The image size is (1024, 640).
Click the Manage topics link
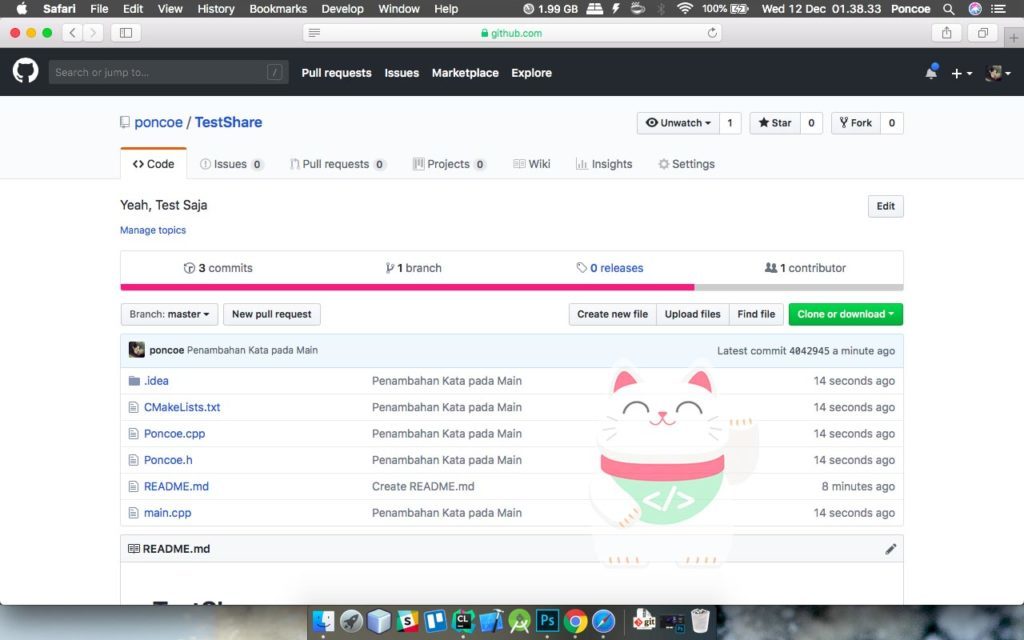tap(153, 230)
